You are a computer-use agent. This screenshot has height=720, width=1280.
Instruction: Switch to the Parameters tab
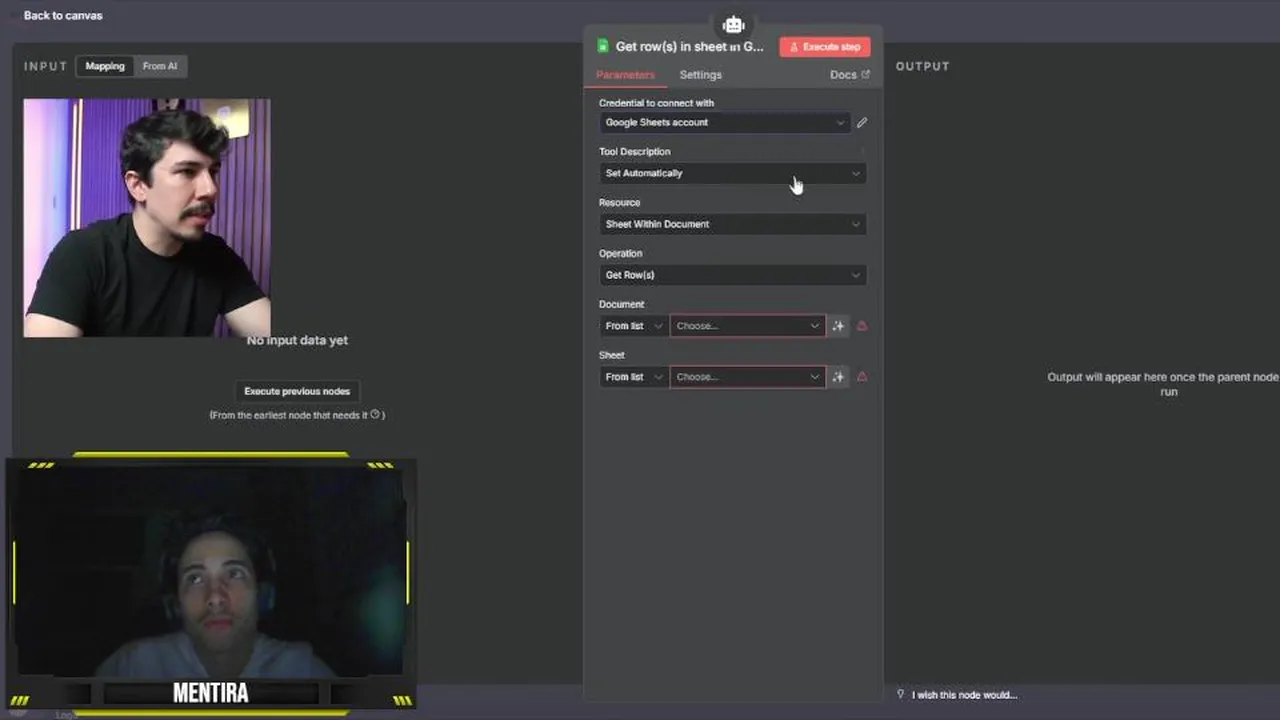625,75
